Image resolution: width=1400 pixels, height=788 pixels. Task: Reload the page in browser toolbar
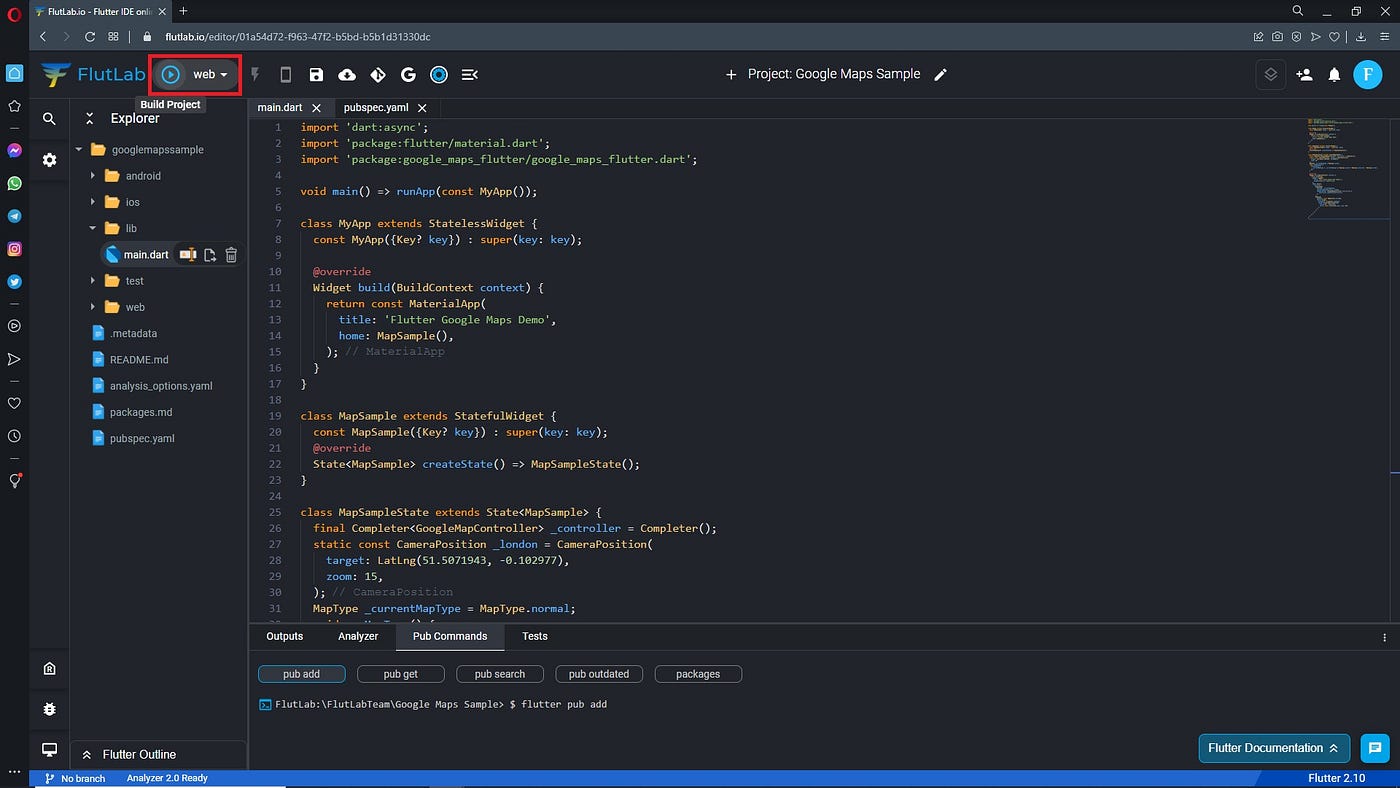tap(90, 37)
